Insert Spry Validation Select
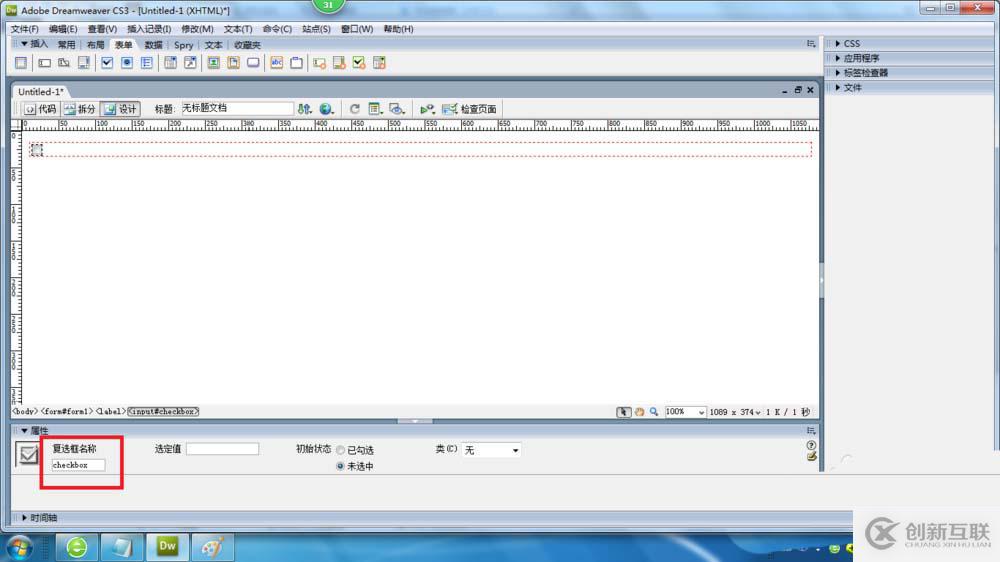Screen dimensions: 1000x562 coord(379,63)
